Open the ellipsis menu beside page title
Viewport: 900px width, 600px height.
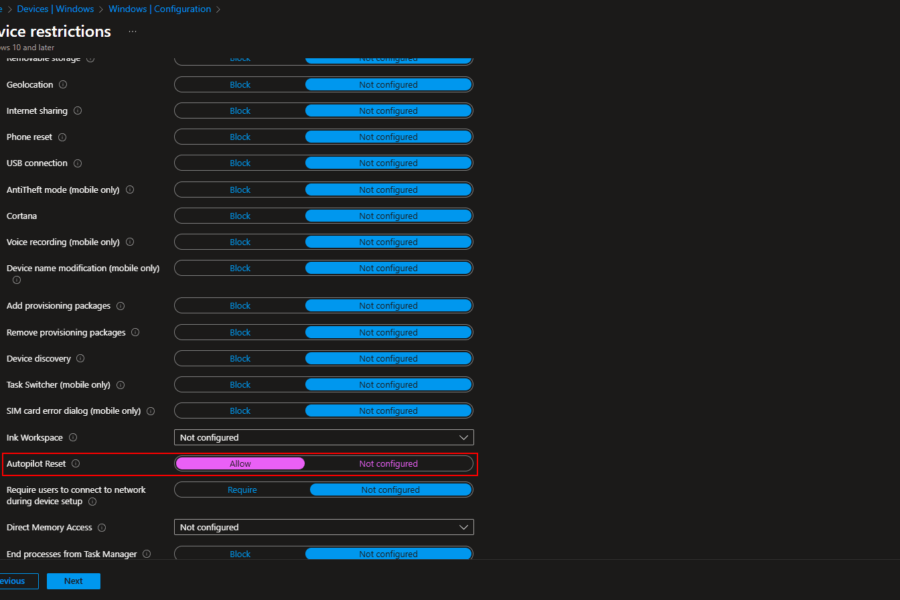132,31
